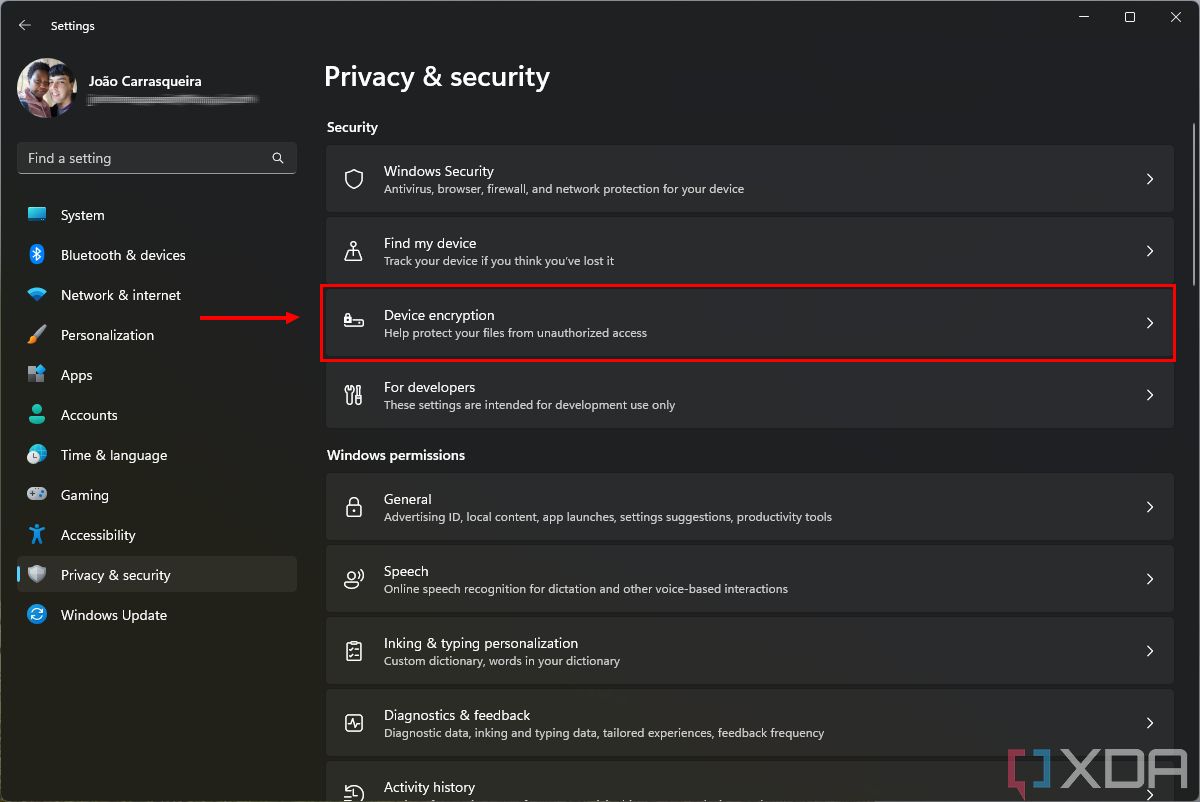This screenshot has width=1200, height=802.
Task: Click the Network & internet Wi-Fi icon
Action: tap(37, 295)
